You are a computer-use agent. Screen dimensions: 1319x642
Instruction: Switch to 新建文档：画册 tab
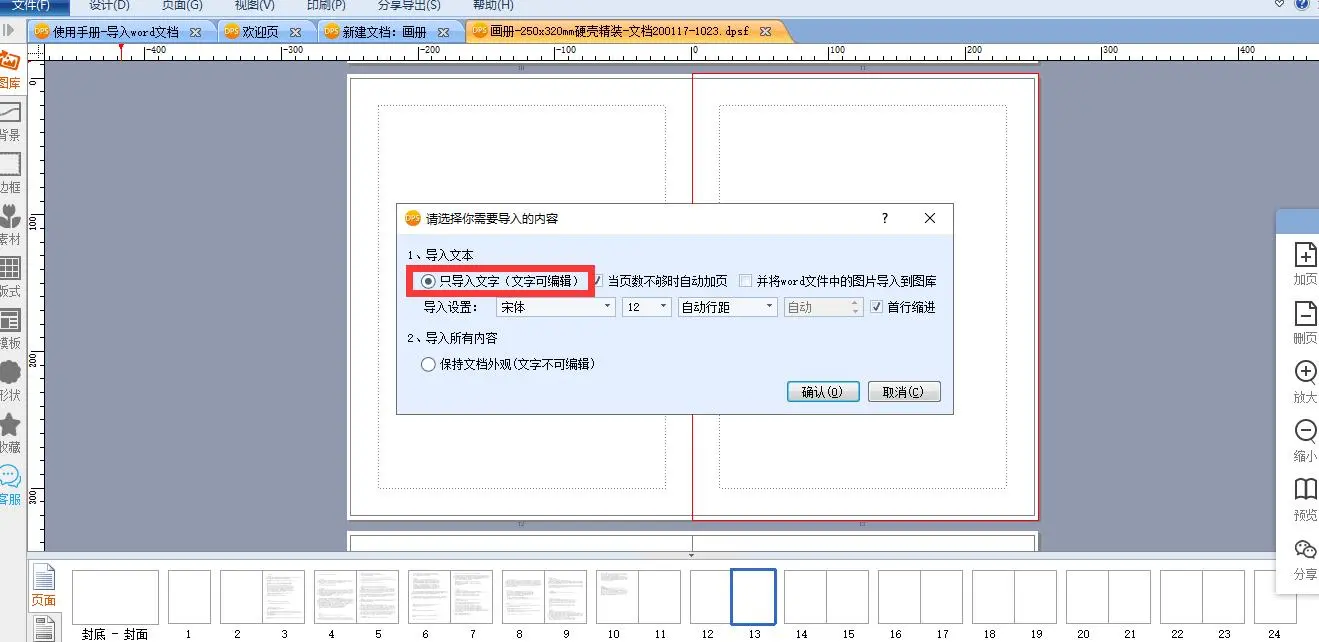coord(384,32)
